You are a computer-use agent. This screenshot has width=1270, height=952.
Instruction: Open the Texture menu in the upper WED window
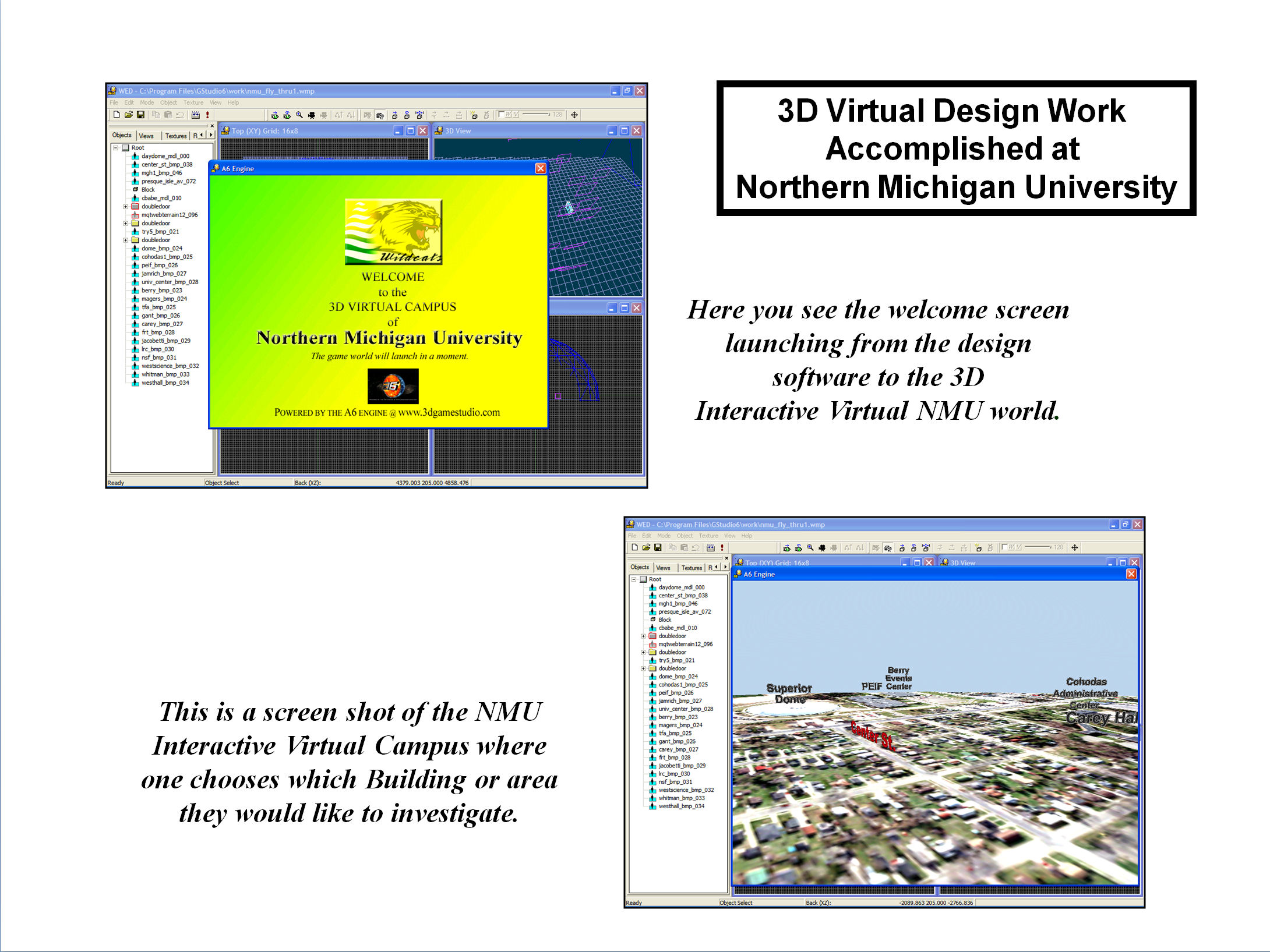(x=193, y=102)
